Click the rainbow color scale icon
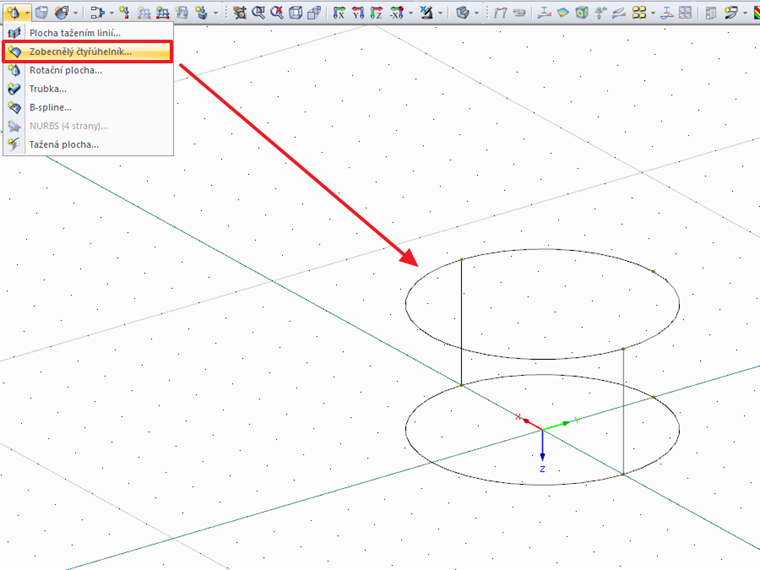Viewport: 760px width, 570px height. pos(756,12)
